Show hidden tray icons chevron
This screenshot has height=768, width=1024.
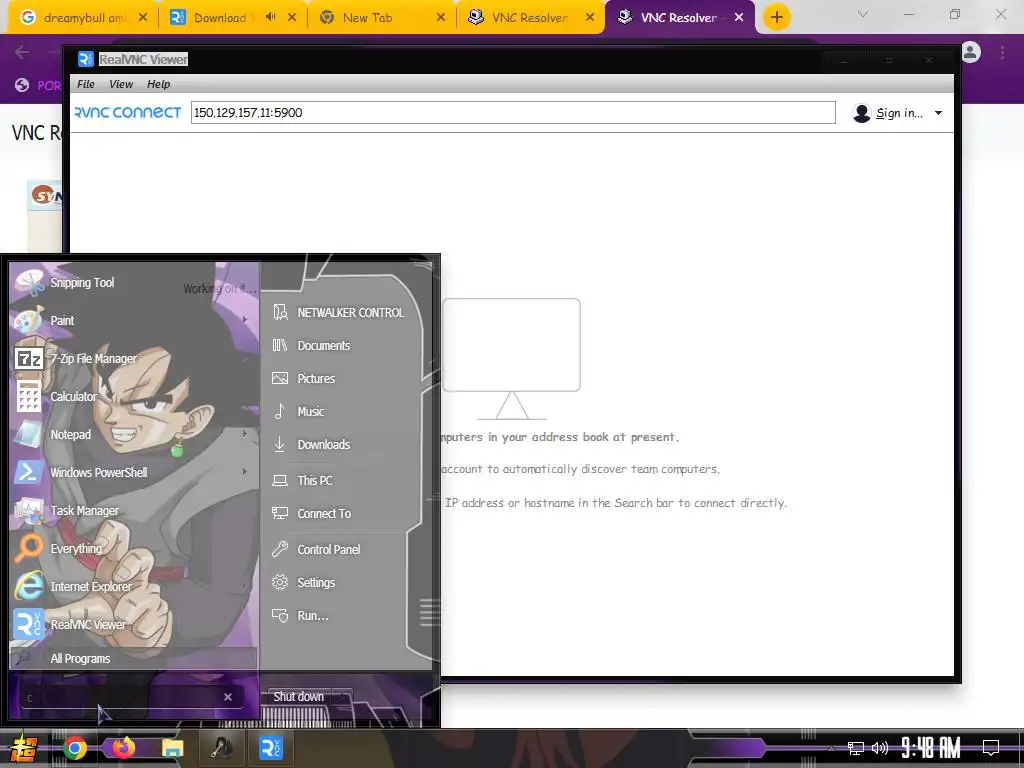click(831, 748)
